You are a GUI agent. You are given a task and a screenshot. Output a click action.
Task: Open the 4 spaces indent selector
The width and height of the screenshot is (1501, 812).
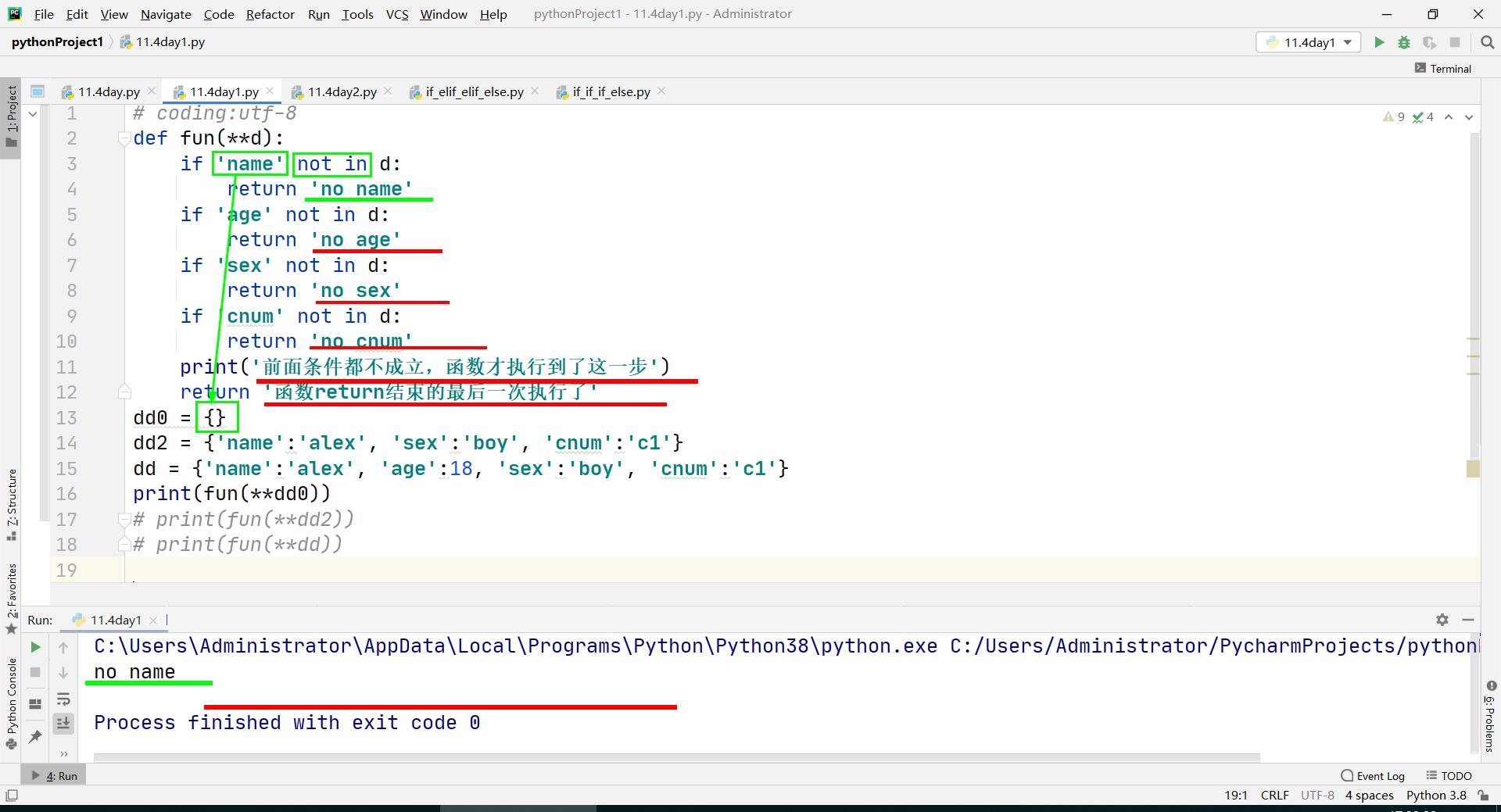pos(1369,796)
